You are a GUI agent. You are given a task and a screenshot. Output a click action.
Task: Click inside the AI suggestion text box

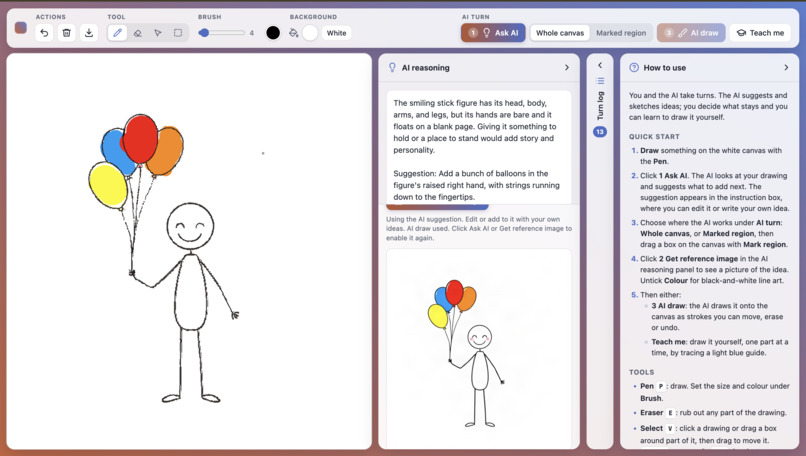tap(479, 148)
